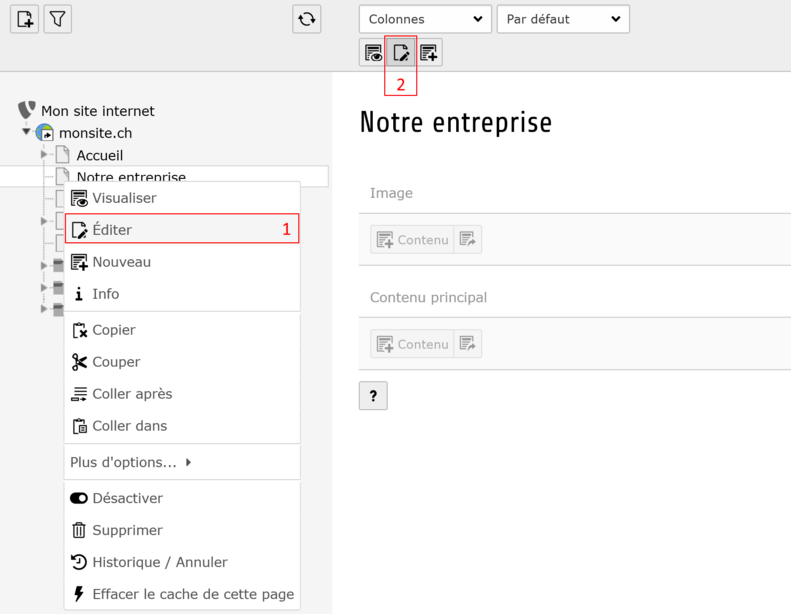Expand the Accueil tree node

(45, 155)
